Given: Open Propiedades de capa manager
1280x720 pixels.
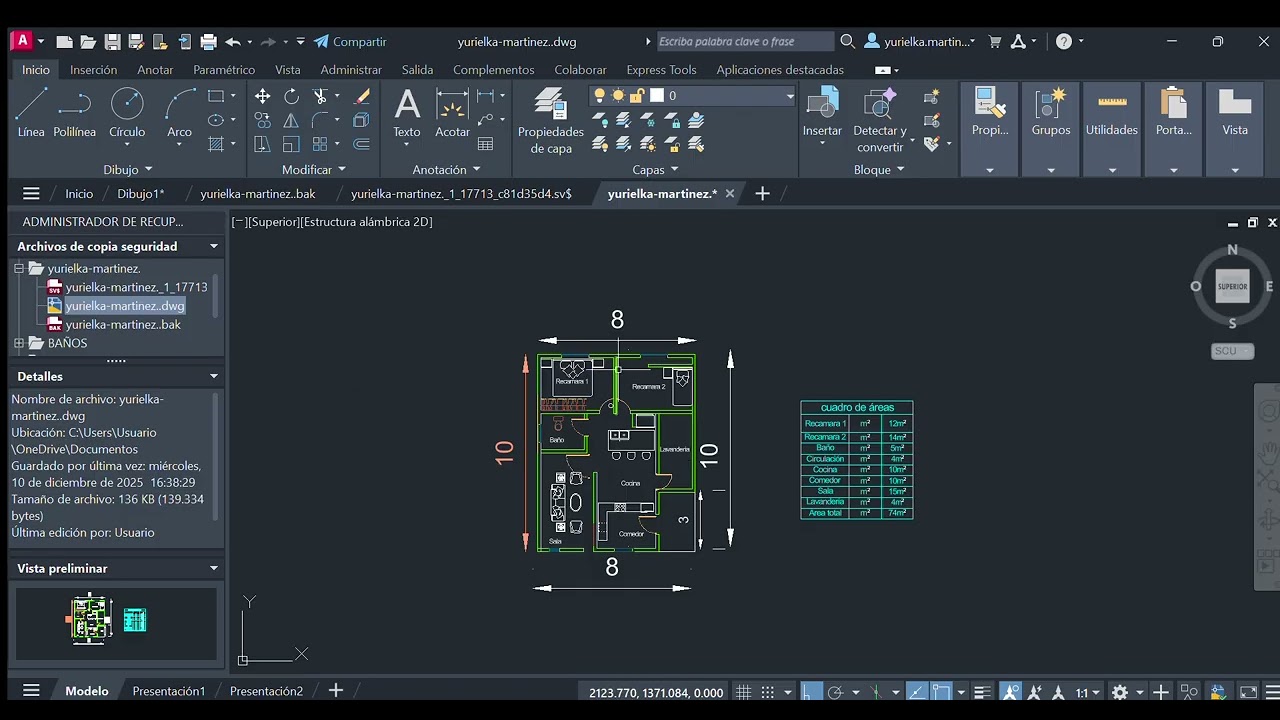Looking at the screenshot, I should coord(551,120).
